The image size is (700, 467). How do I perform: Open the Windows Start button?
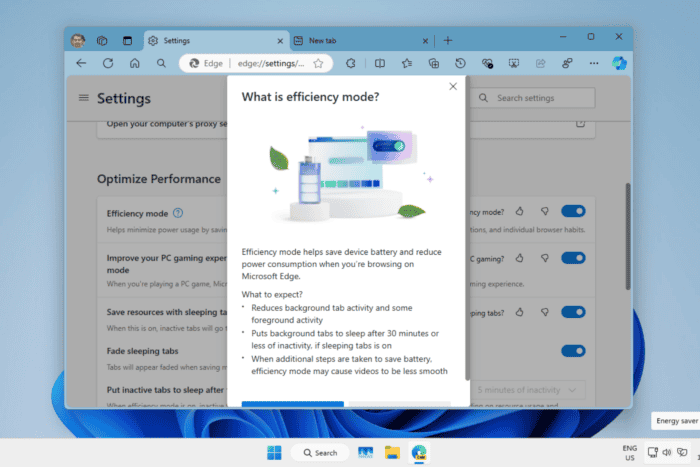274,452
